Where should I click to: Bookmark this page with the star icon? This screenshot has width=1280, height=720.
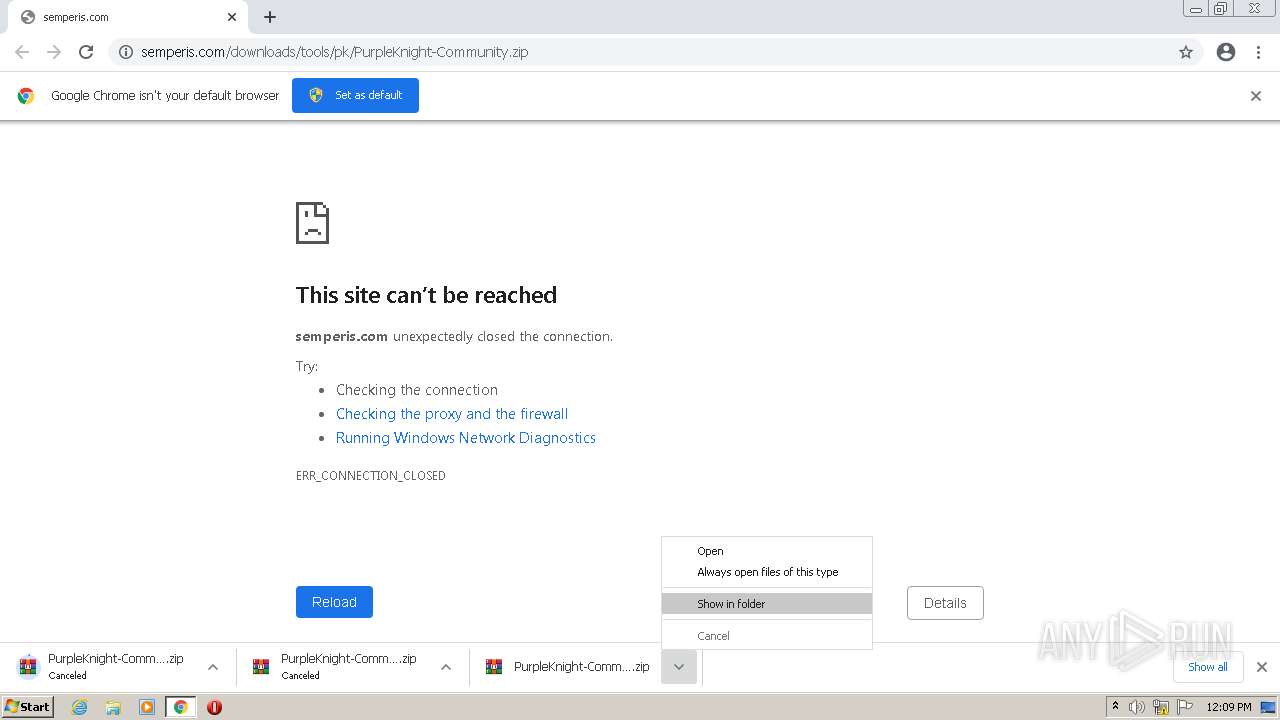click(x=1186, y=52)
